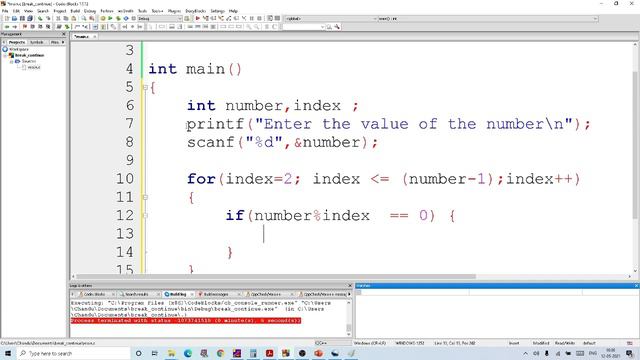Open Adobe Acrobat from the taskbar
The width and height of the screenshot is (640, 360).
(x=269, y=353)
